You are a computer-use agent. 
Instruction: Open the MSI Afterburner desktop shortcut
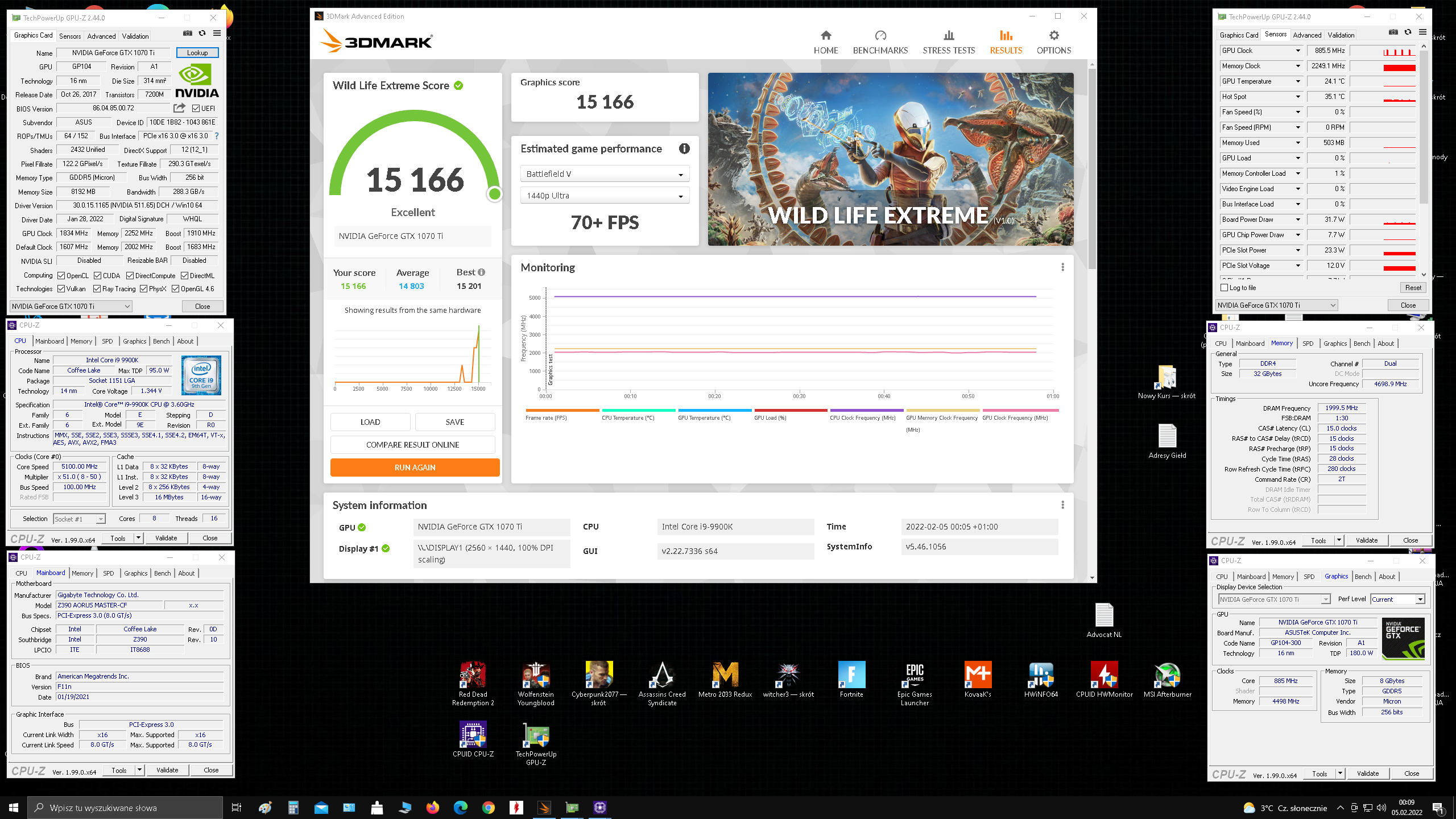[x=1167, y=680]
